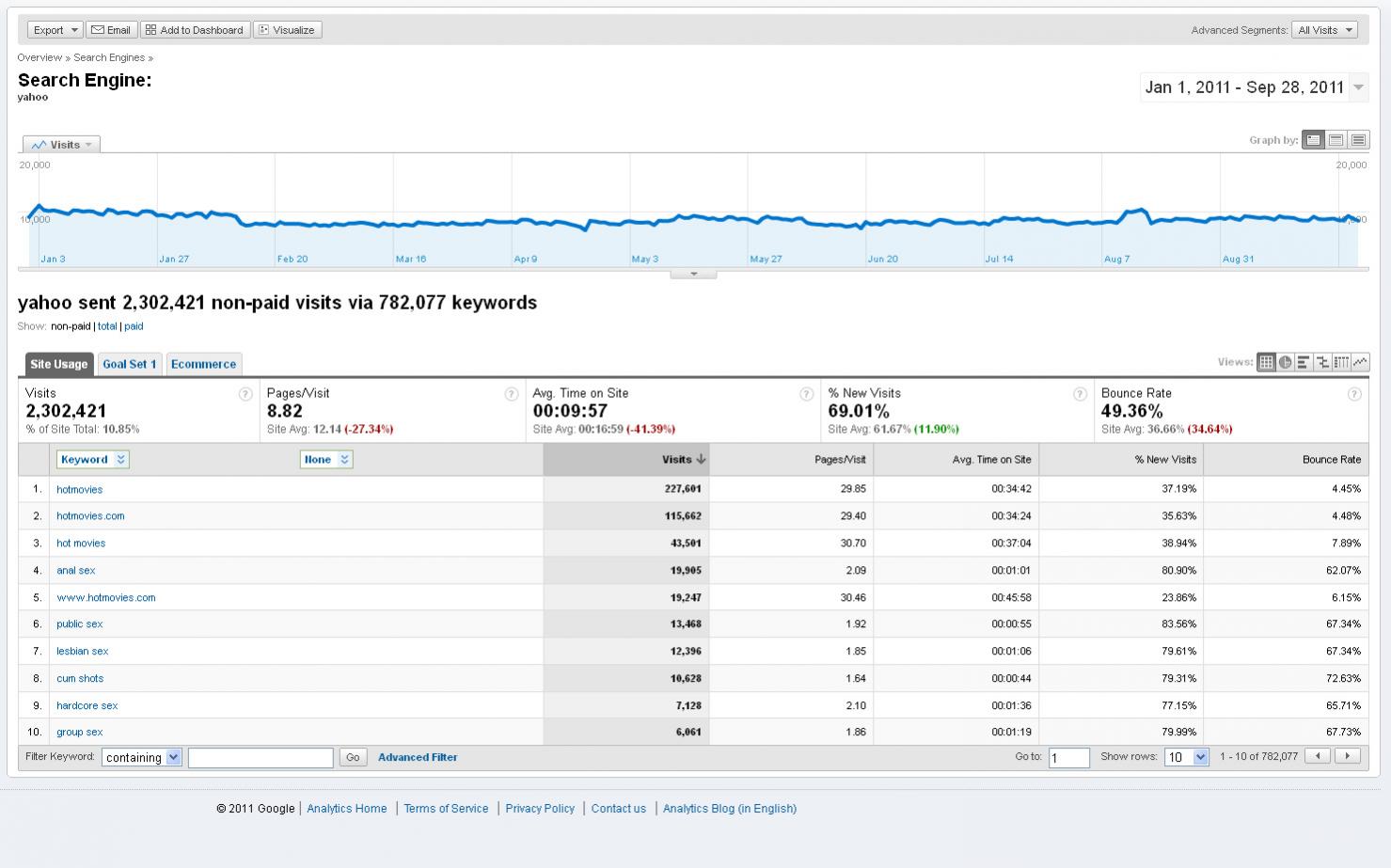The height and width of the screenshot is (868, 1391).
Task: Switch to the comparison view icon
Action: (x=1322, y=362)
